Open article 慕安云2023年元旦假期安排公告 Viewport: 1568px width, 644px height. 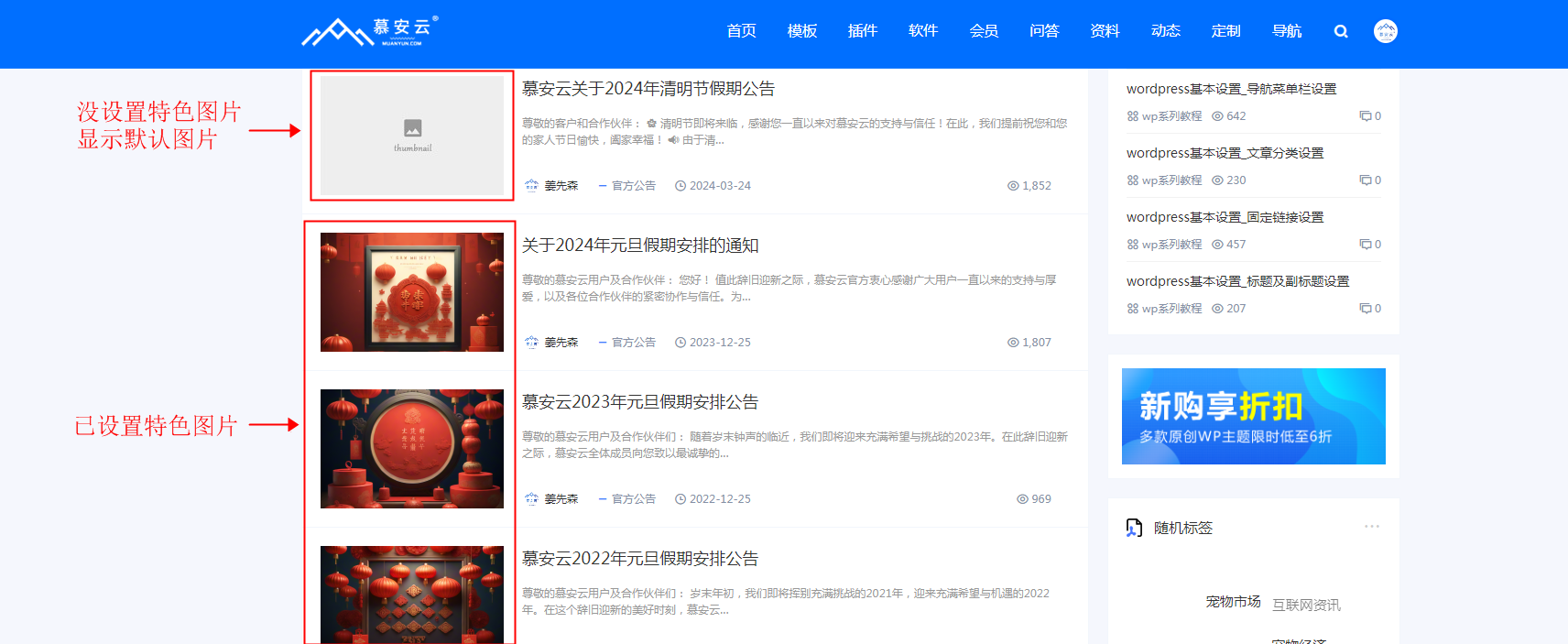[640, 402]
